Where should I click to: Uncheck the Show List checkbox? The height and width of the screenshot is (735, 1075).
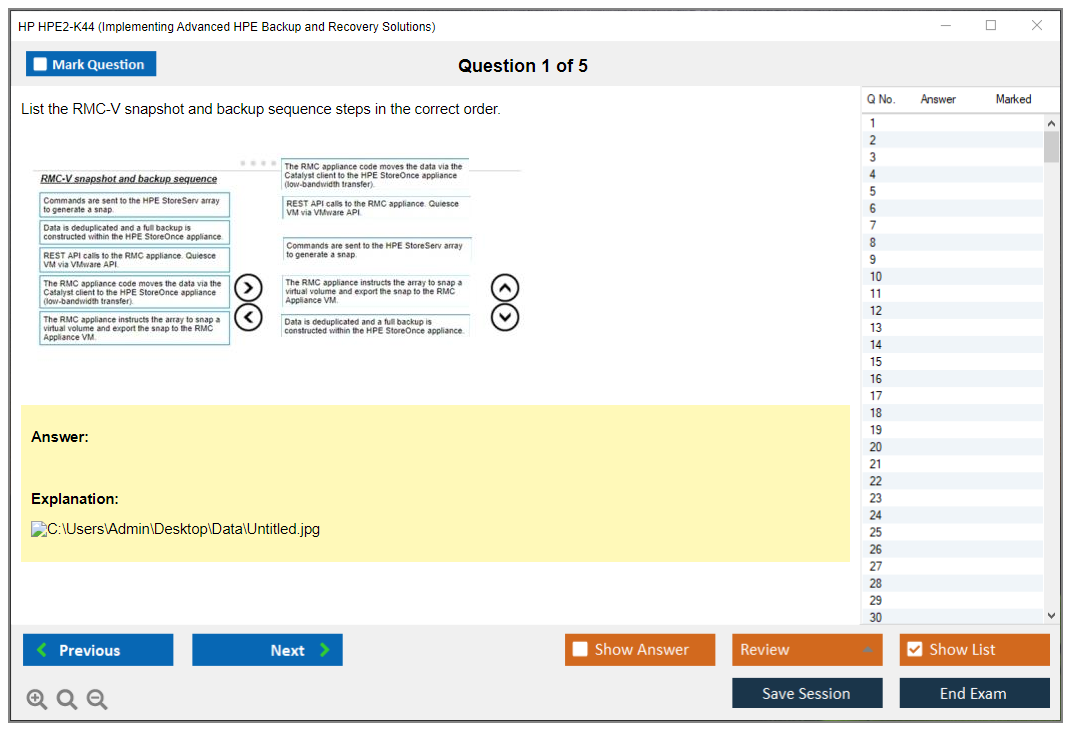[914, 650]
